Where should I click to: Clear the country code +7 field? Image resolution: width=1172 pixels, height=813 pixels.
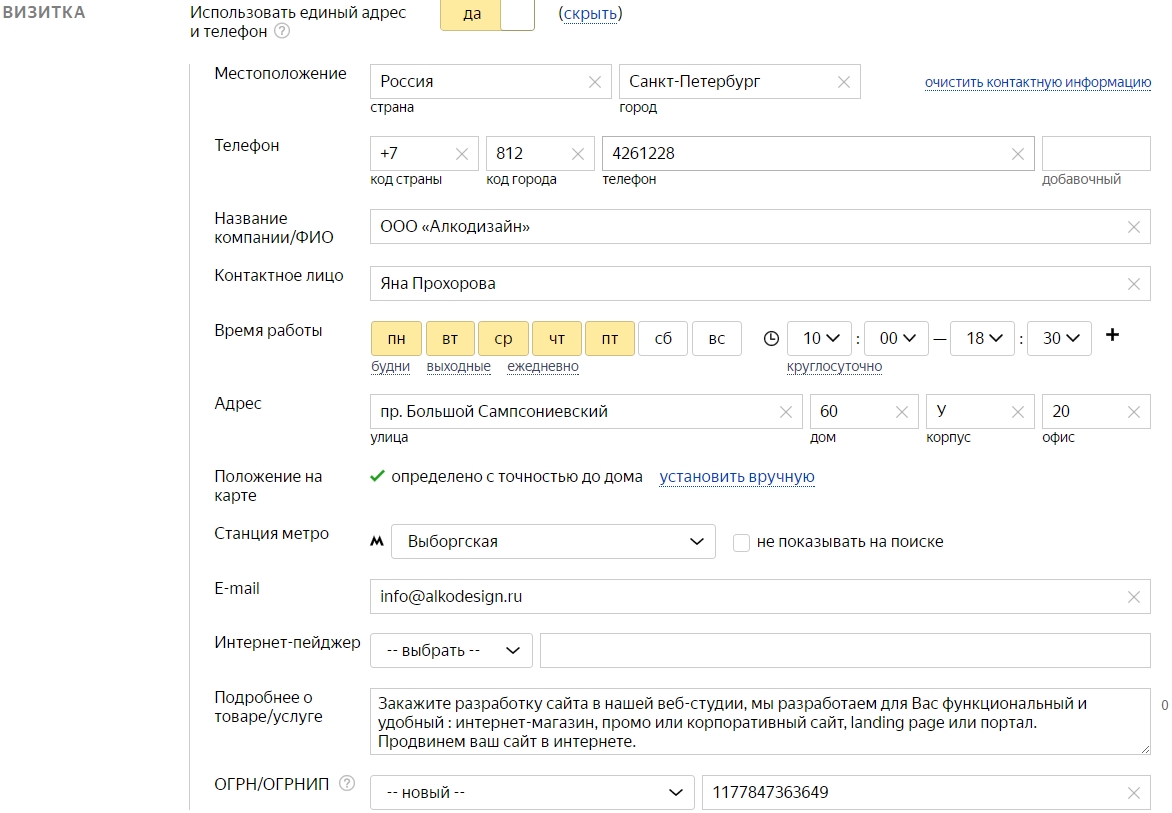pos(462,154)
